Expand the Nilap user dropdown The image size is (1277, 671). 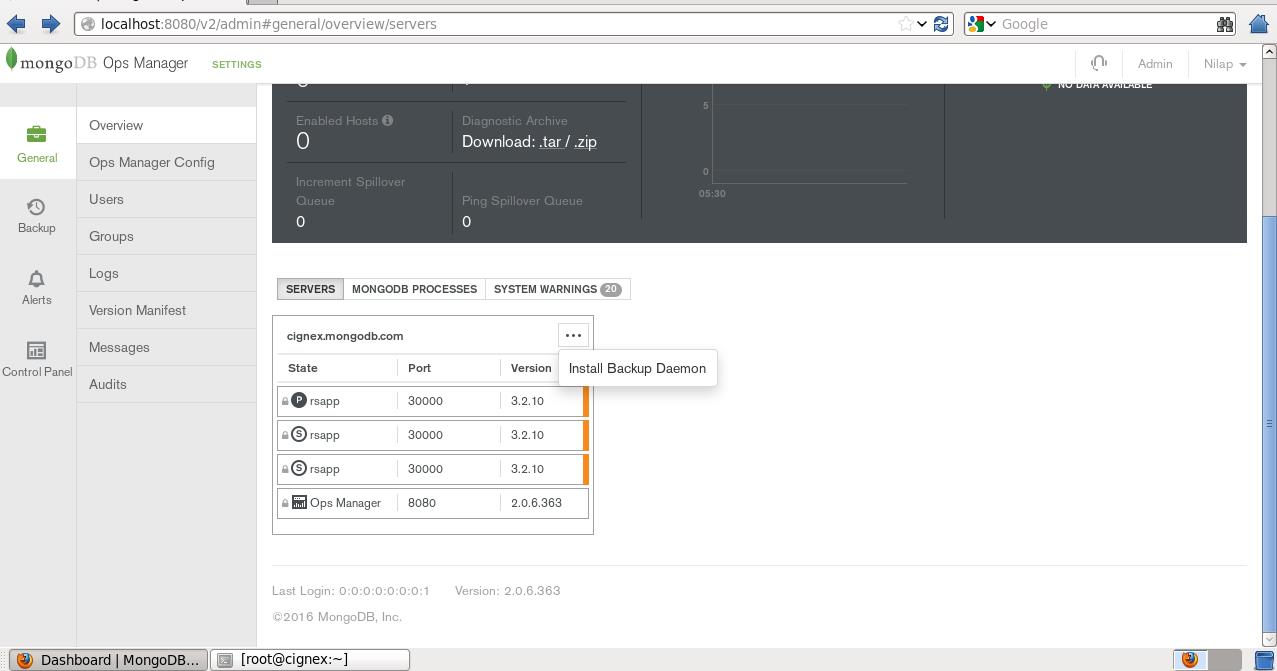[x=1222, y=63]
